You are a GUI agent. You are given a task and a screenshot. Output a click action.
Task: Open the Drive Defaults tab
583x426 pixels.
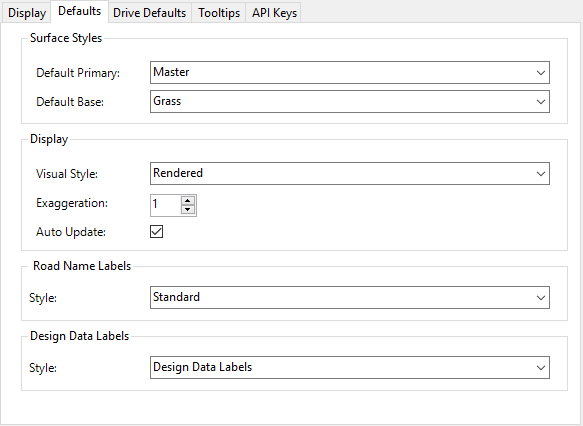pos(149,13)
